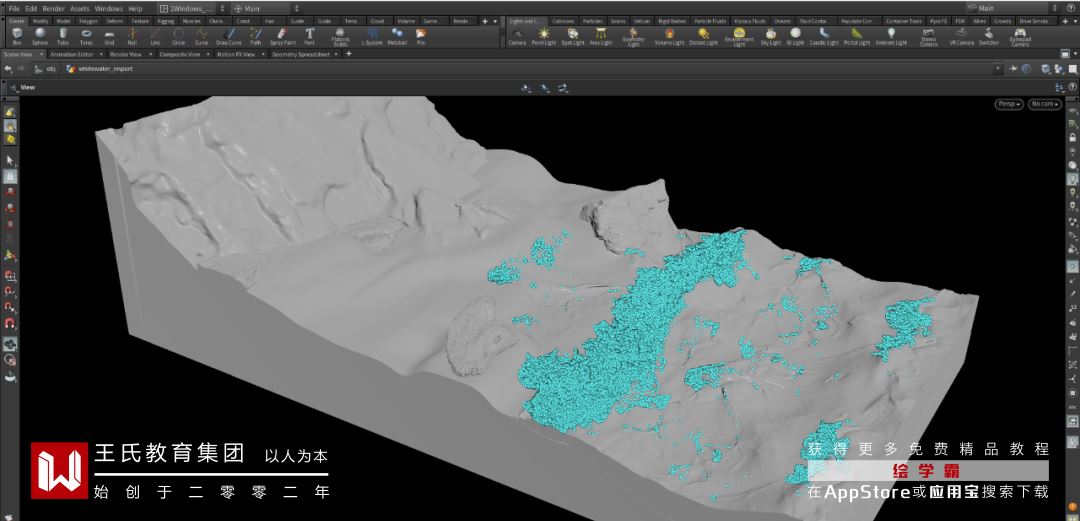Viewport: 1080px width, 521px height.
Task: Open the Render menu
Action: click(x=53, y=8)
